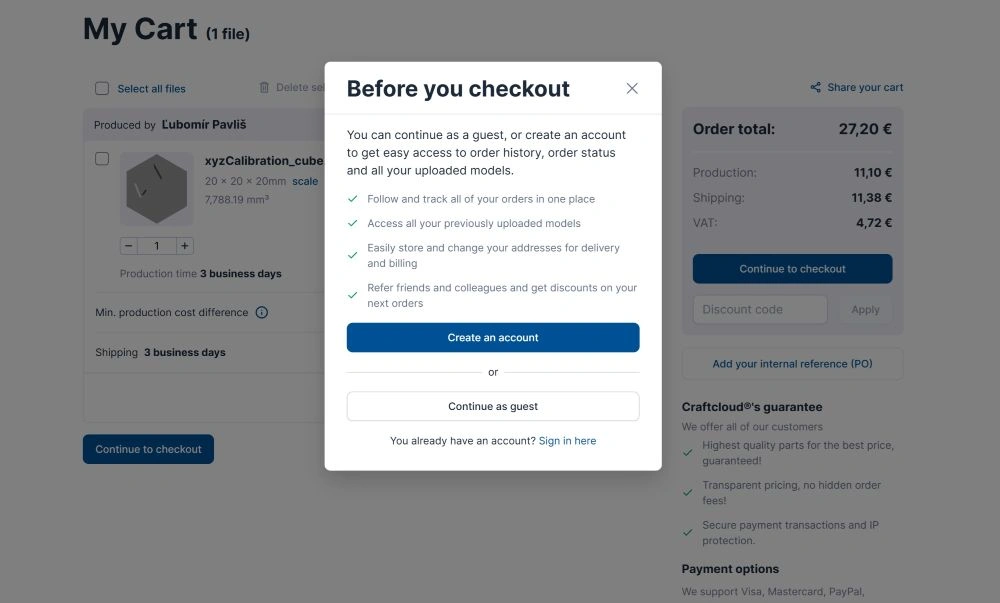The image size is (1000, 603).
Task: Increase quantity with the plus button
Action: (185, 246)
